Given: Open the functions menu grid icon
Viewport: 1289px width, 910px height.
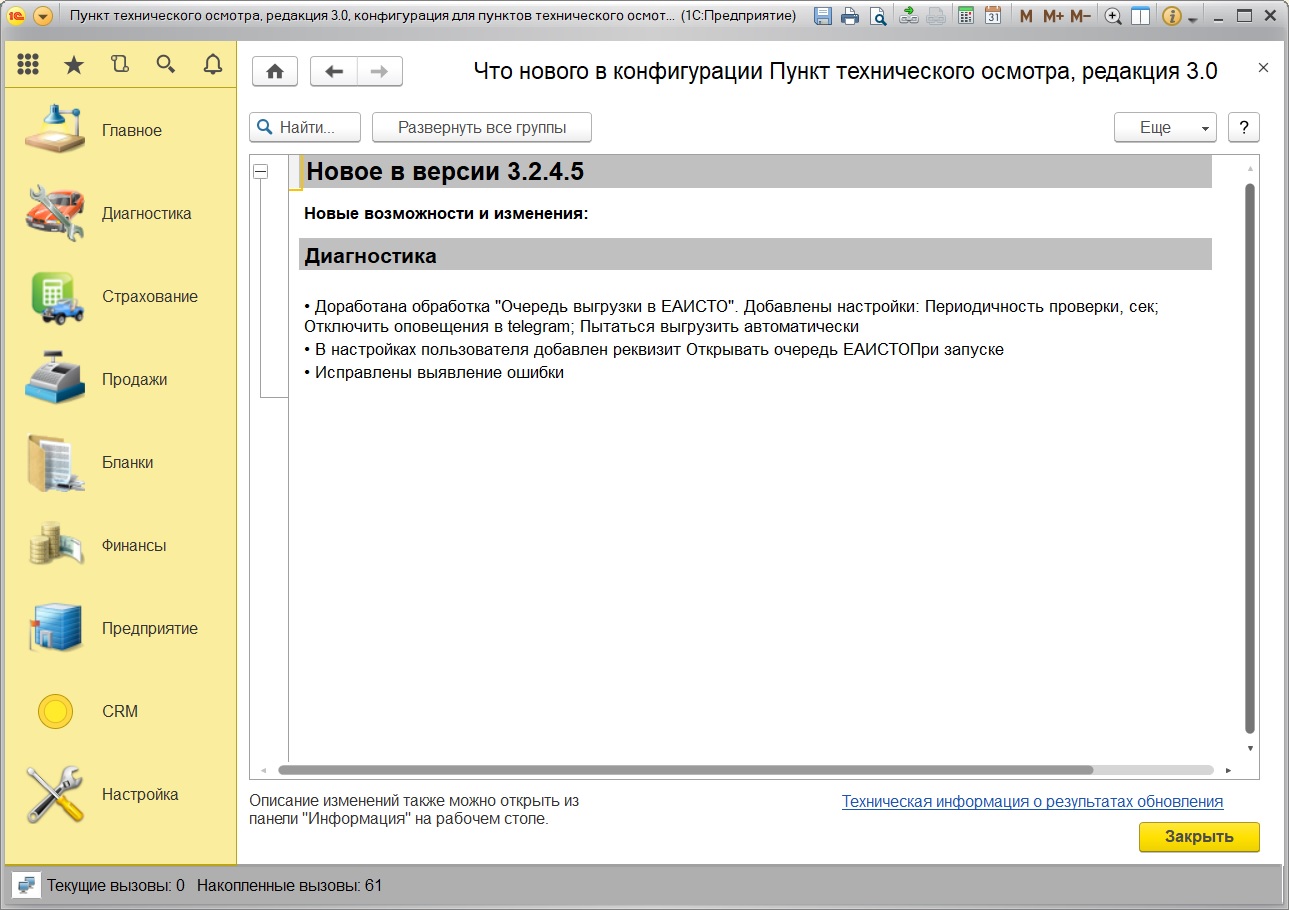Looking at the screenshot, I should click(x=28, y=65).
